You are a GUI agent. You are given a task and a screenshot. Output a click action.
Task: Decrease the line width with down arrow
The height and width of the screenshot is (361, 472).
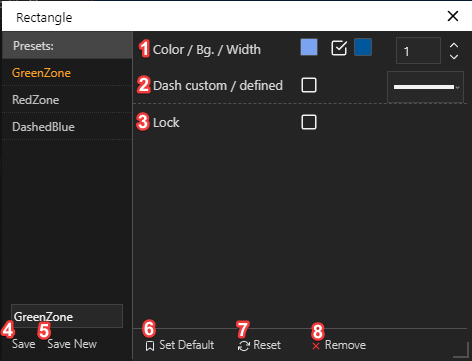coord(454,57)
